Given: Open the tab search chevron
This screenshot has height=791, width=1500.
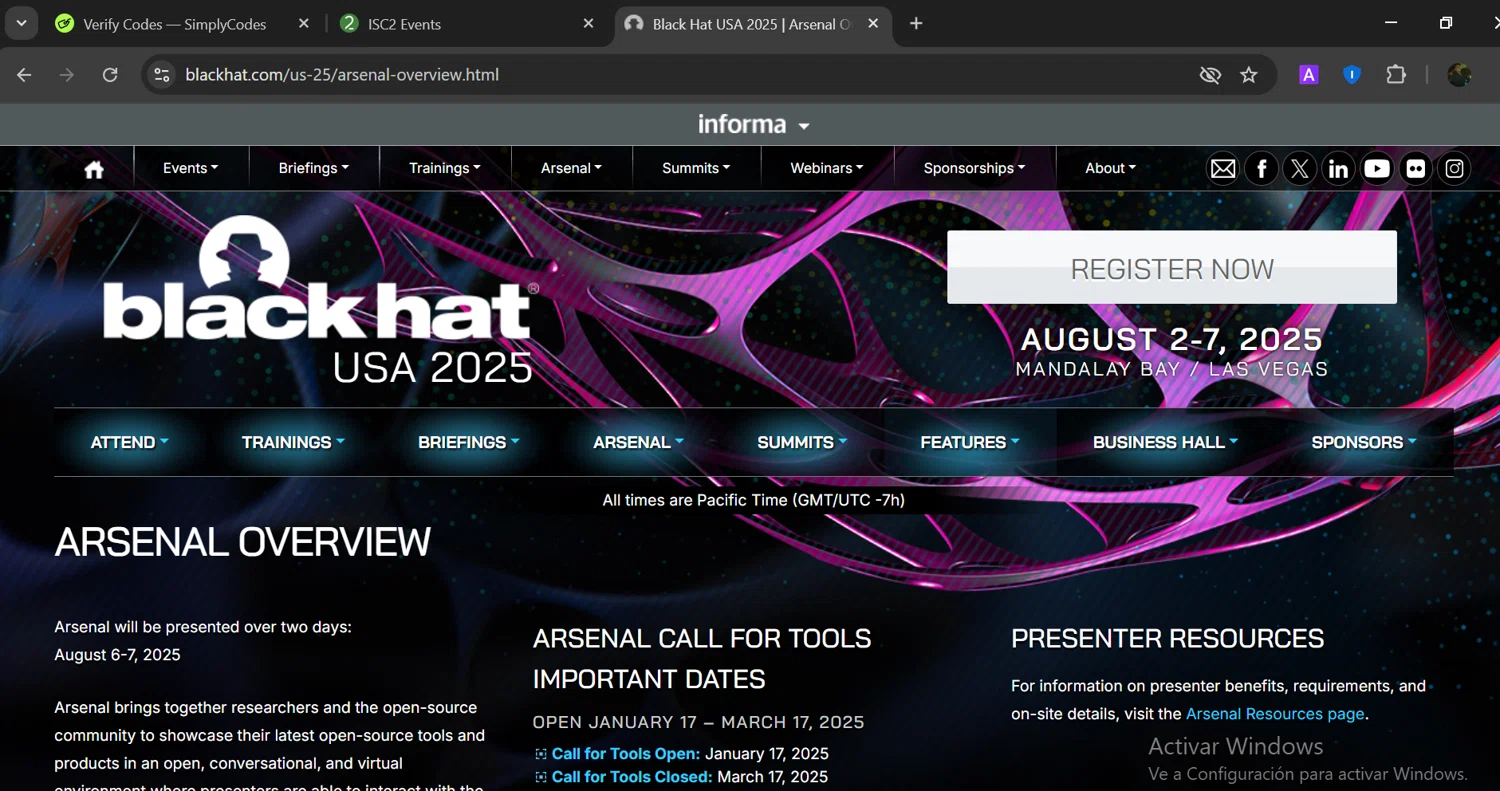Looking at the screenshot, I should [21, 24].
